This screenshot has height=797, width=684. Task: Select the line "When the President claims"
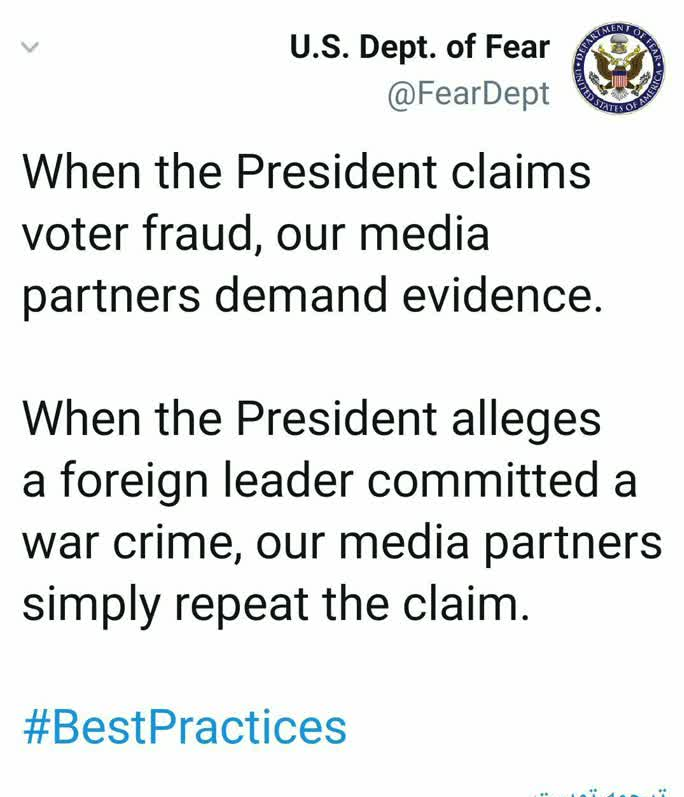point(306,172)
